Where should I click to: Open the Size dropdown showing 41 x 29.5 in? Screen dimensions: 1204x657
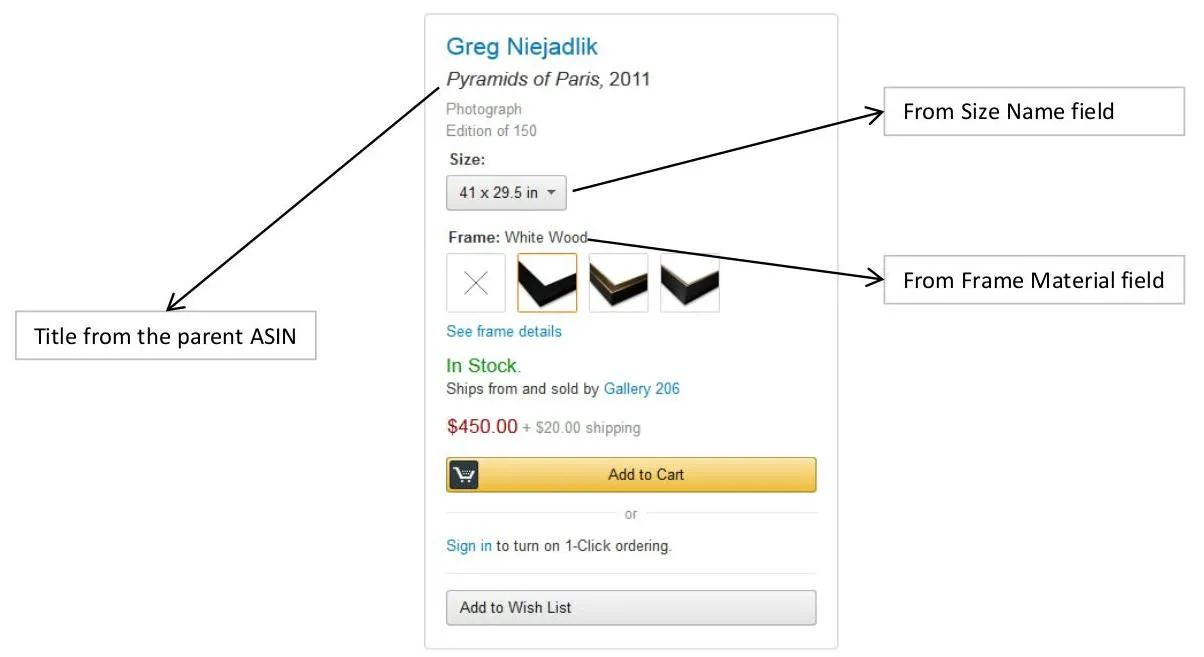point(506,193)
